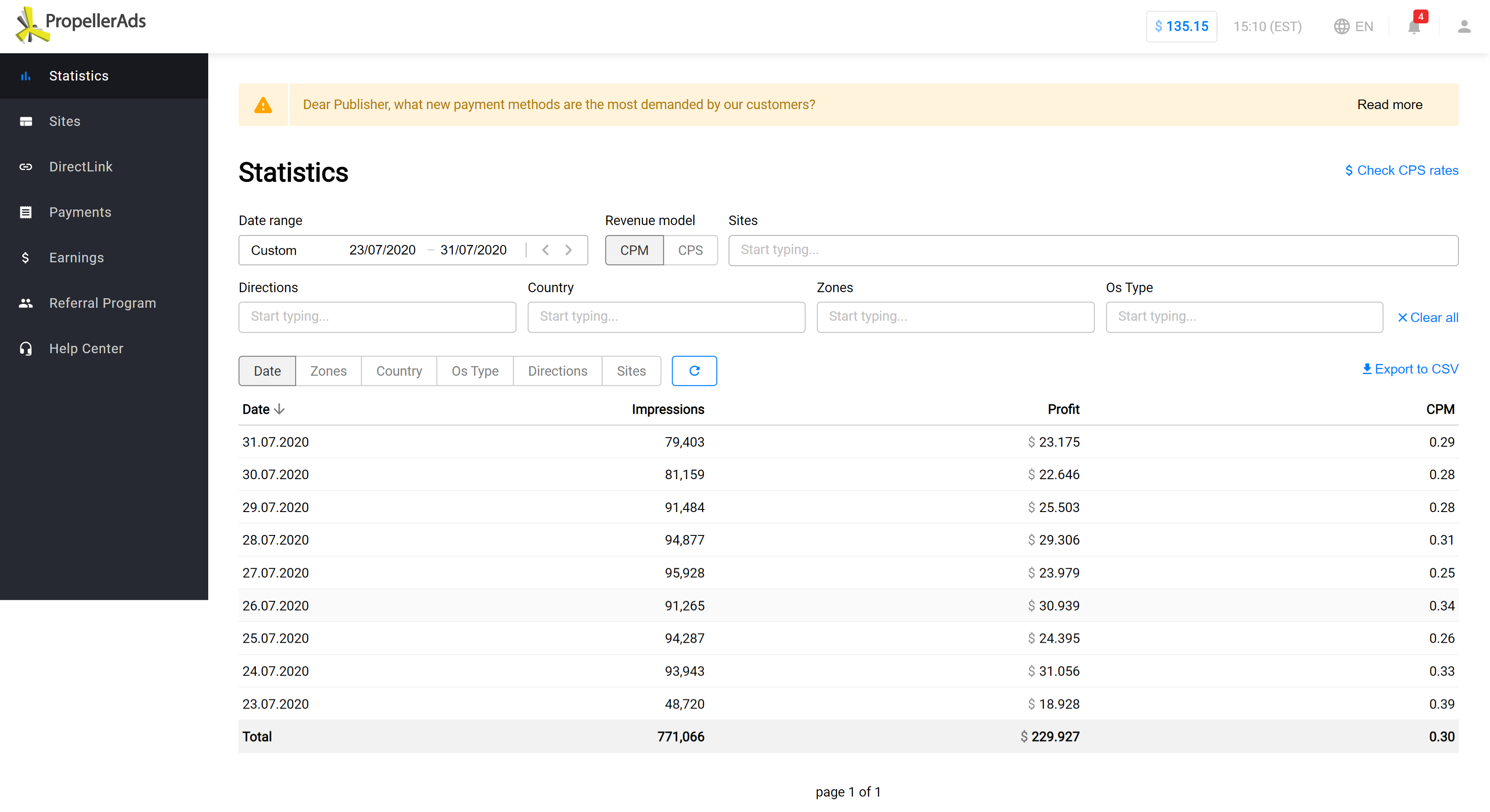Click the Payments sidebar icon
This screenshot has height=812, width=1490.
pyautogui.click(x=26, y=212)
